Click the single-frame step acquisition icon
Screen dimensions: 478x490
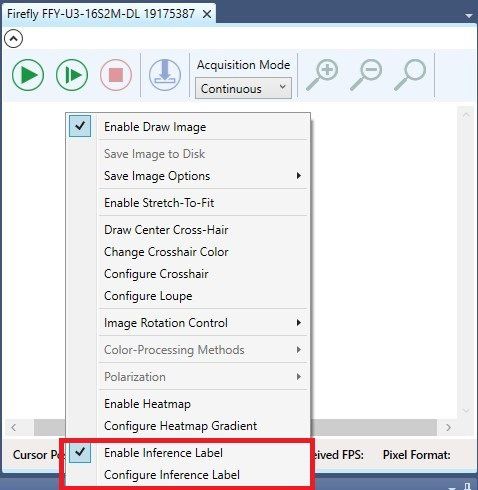[x=72, y=75]
